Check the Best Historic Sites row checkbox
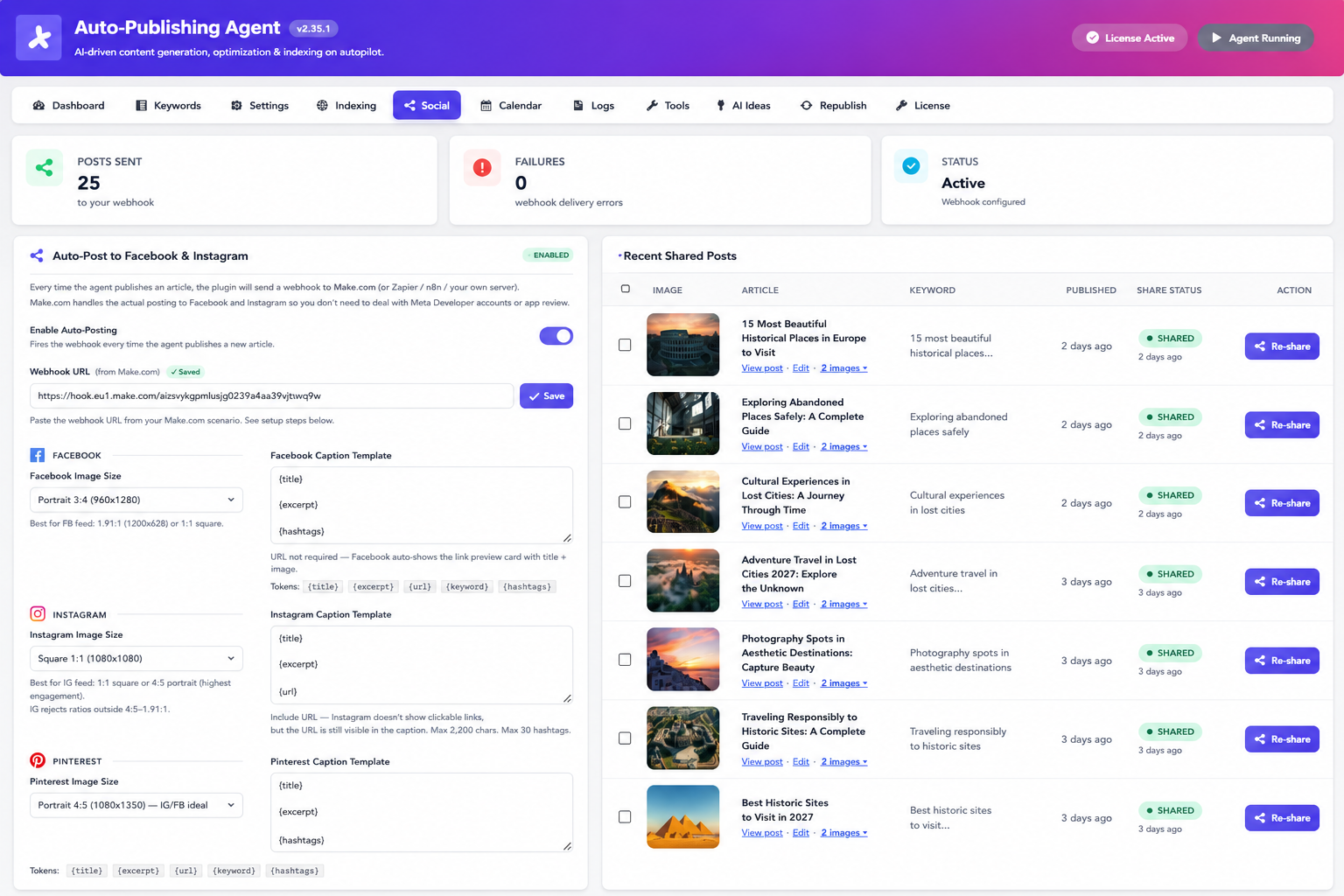This screenshot has height=896, width=1344. pos(625,816)
